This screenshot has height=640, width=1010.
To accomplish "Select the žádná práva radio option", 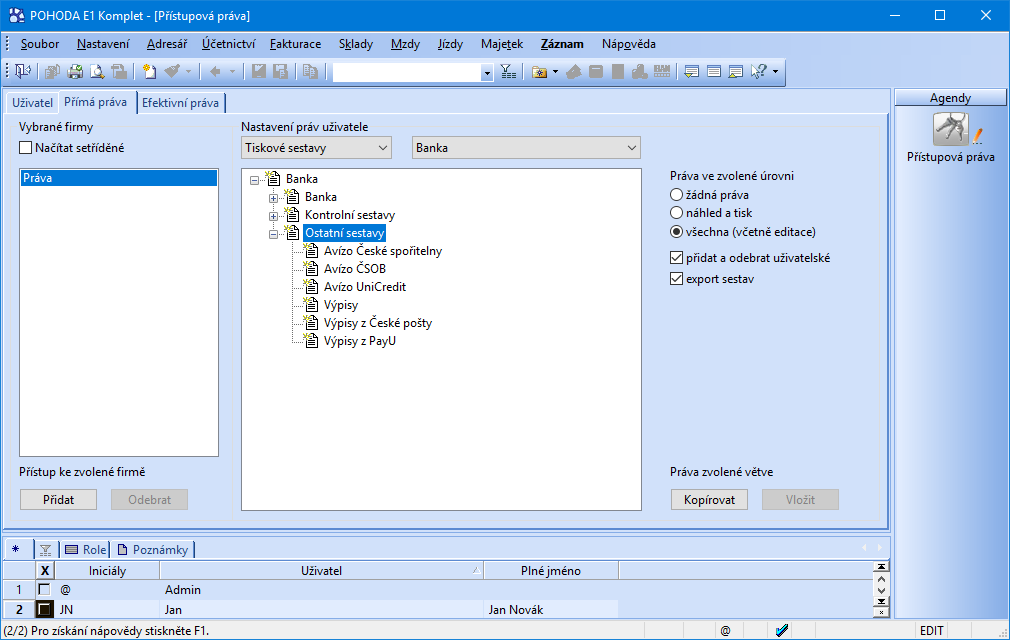I will pyautogui.click(x=677, y=195).
